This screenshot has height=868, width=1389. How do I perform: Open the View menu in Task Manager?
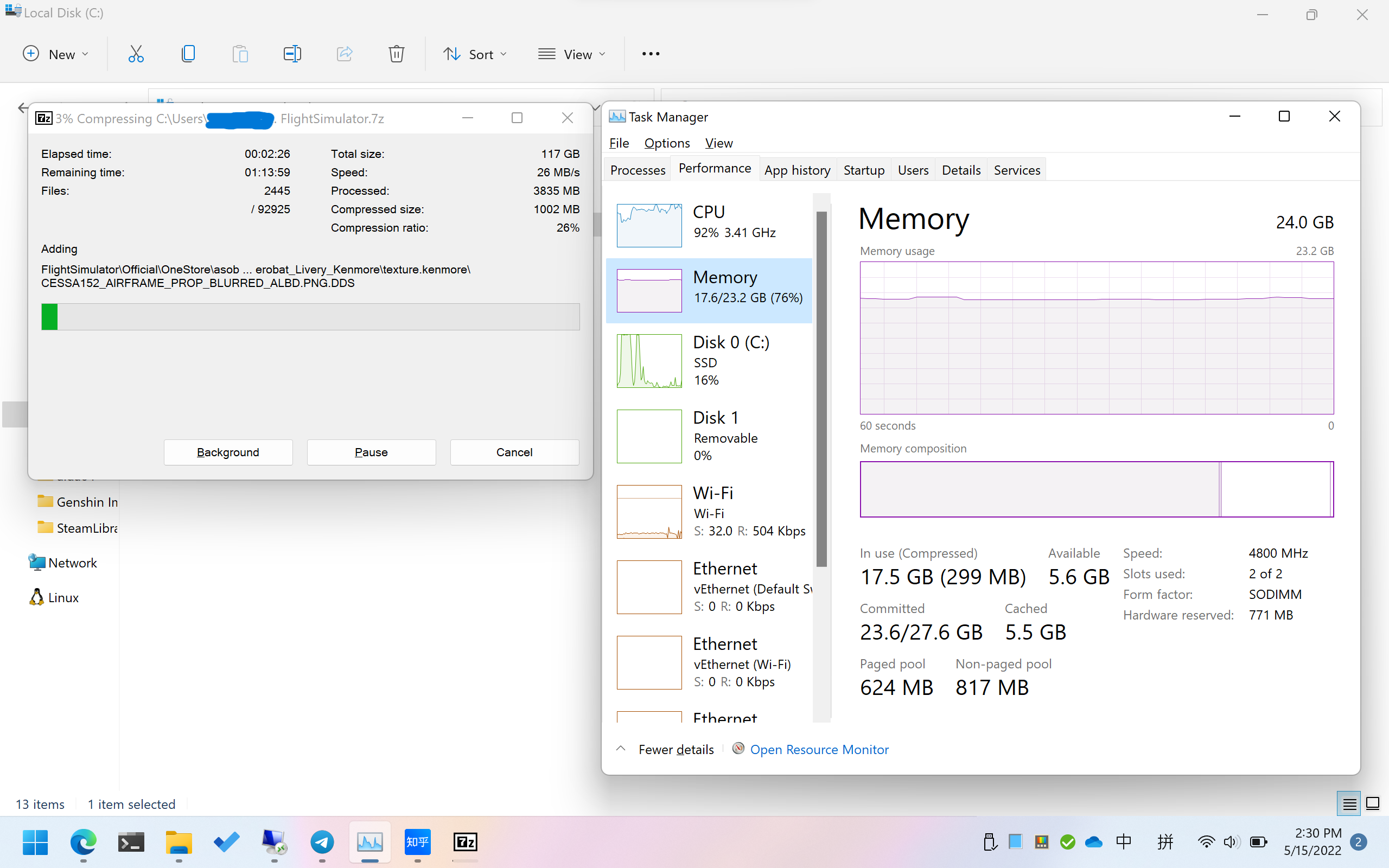718,143
